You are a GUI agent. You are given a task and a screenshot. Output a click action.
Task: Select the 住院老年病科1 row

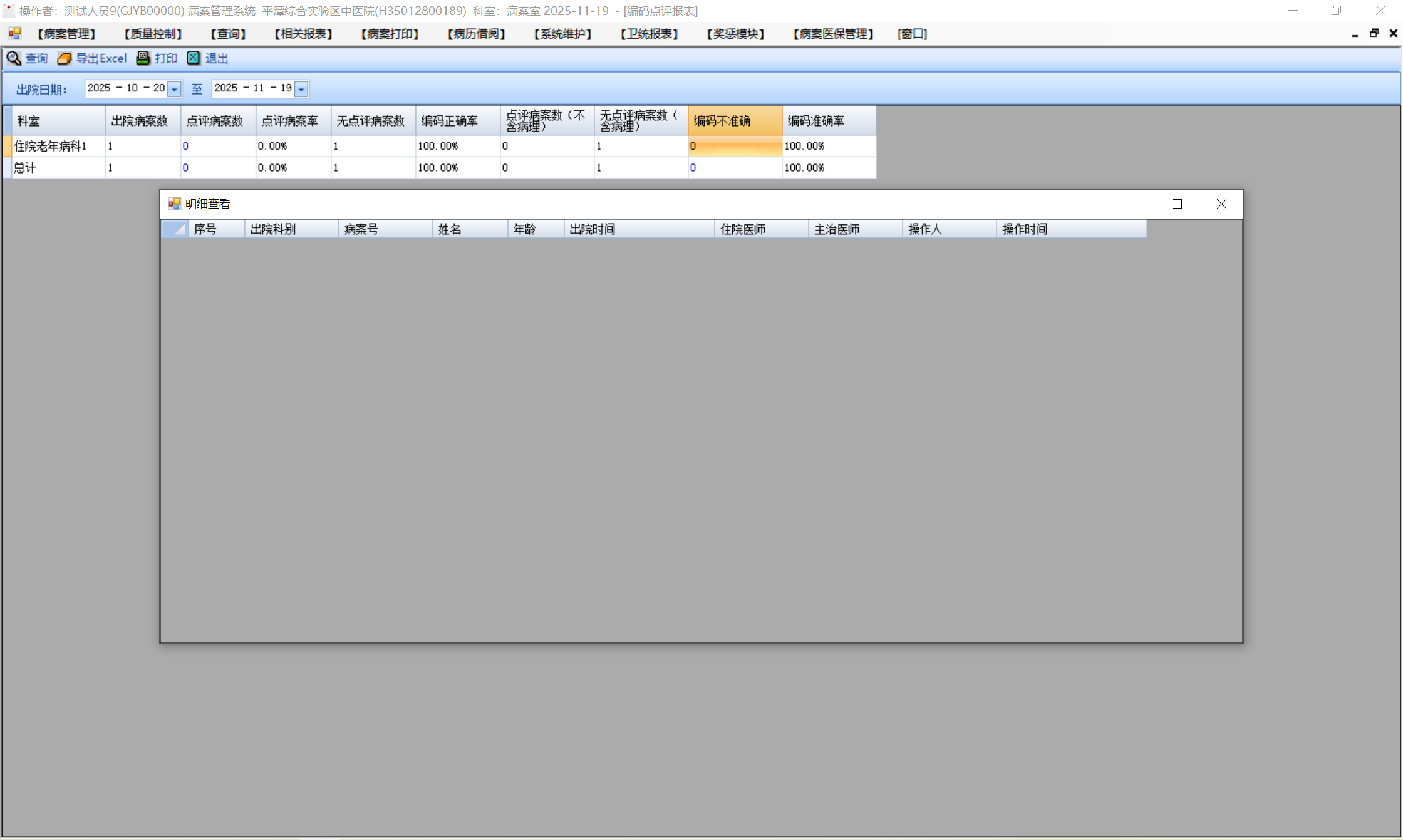[50, 146]
